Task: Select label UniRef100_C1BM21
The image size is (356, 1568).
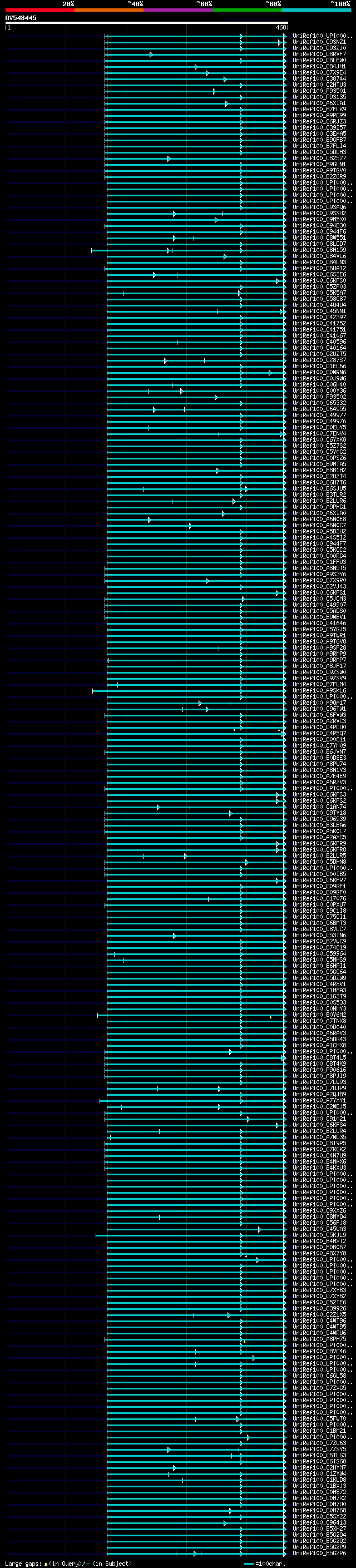Action: click(319, 1431)
